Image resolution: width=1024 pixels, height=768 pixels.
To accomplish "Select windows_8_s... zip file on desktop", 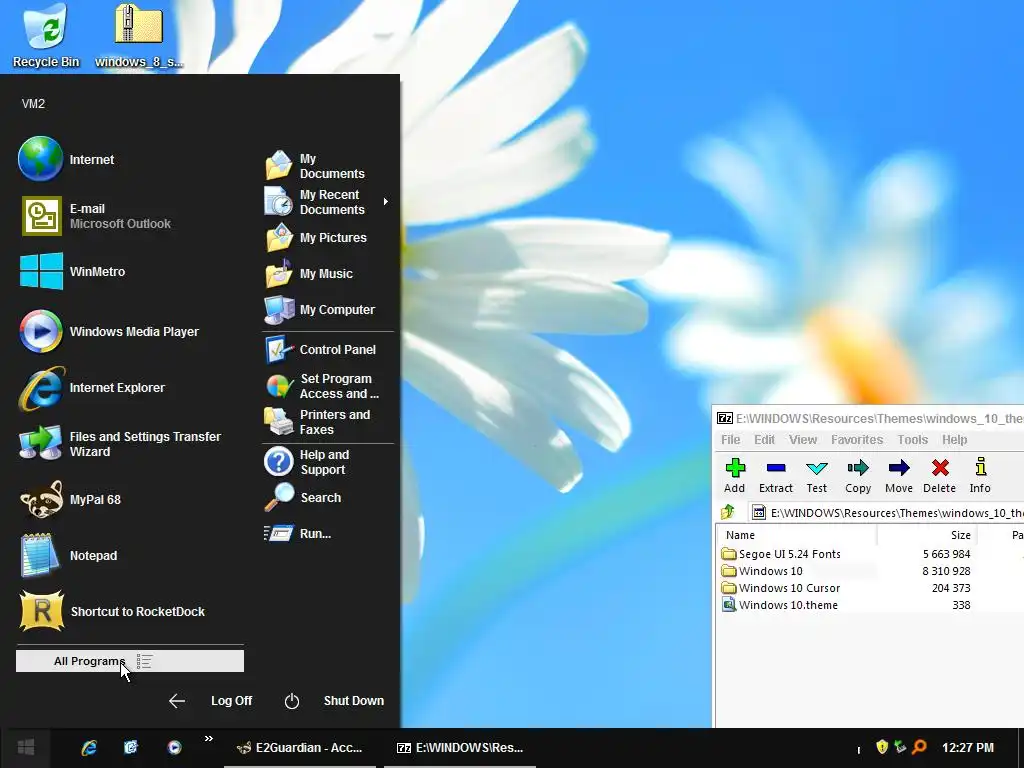I will [138, 36].
